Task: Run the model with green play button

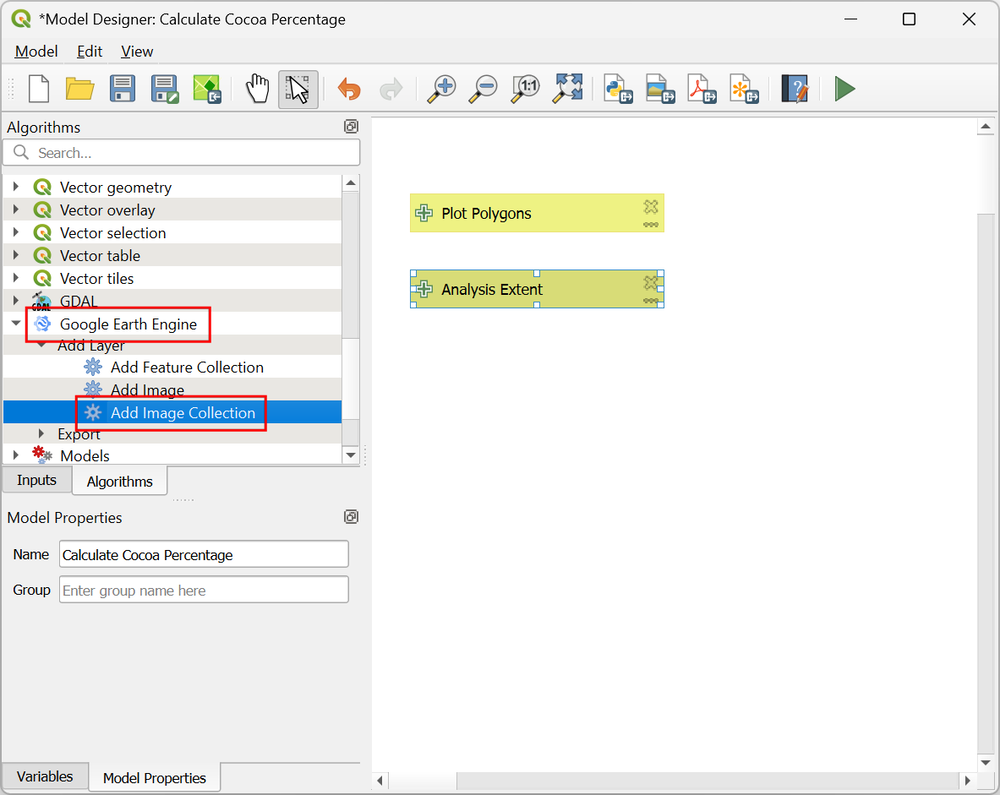Action: [x=845, y=89]
